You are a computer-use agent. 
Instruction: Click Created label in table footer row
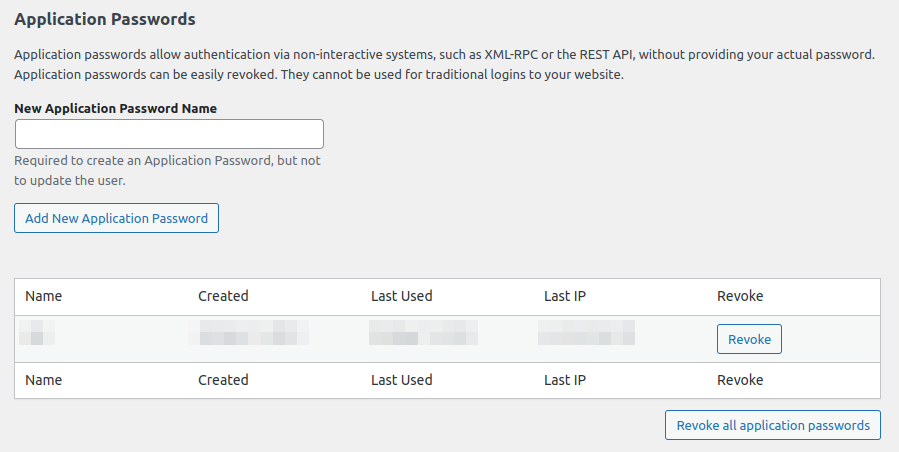223,380
